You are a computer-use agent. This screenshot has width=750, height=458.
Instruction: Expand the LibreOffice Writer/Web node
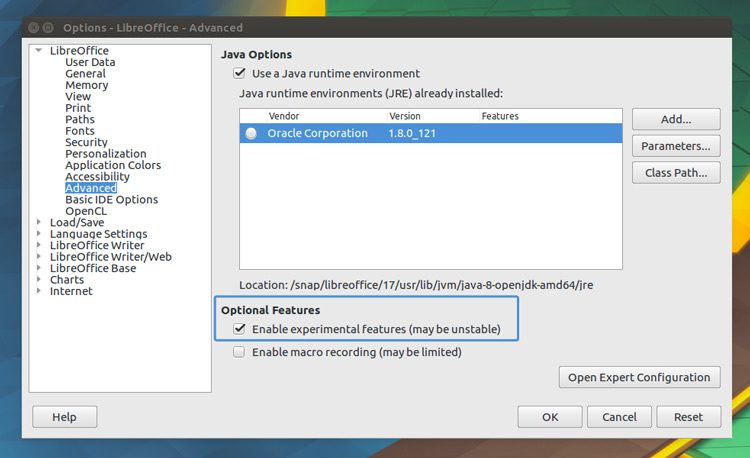[39, 256]
